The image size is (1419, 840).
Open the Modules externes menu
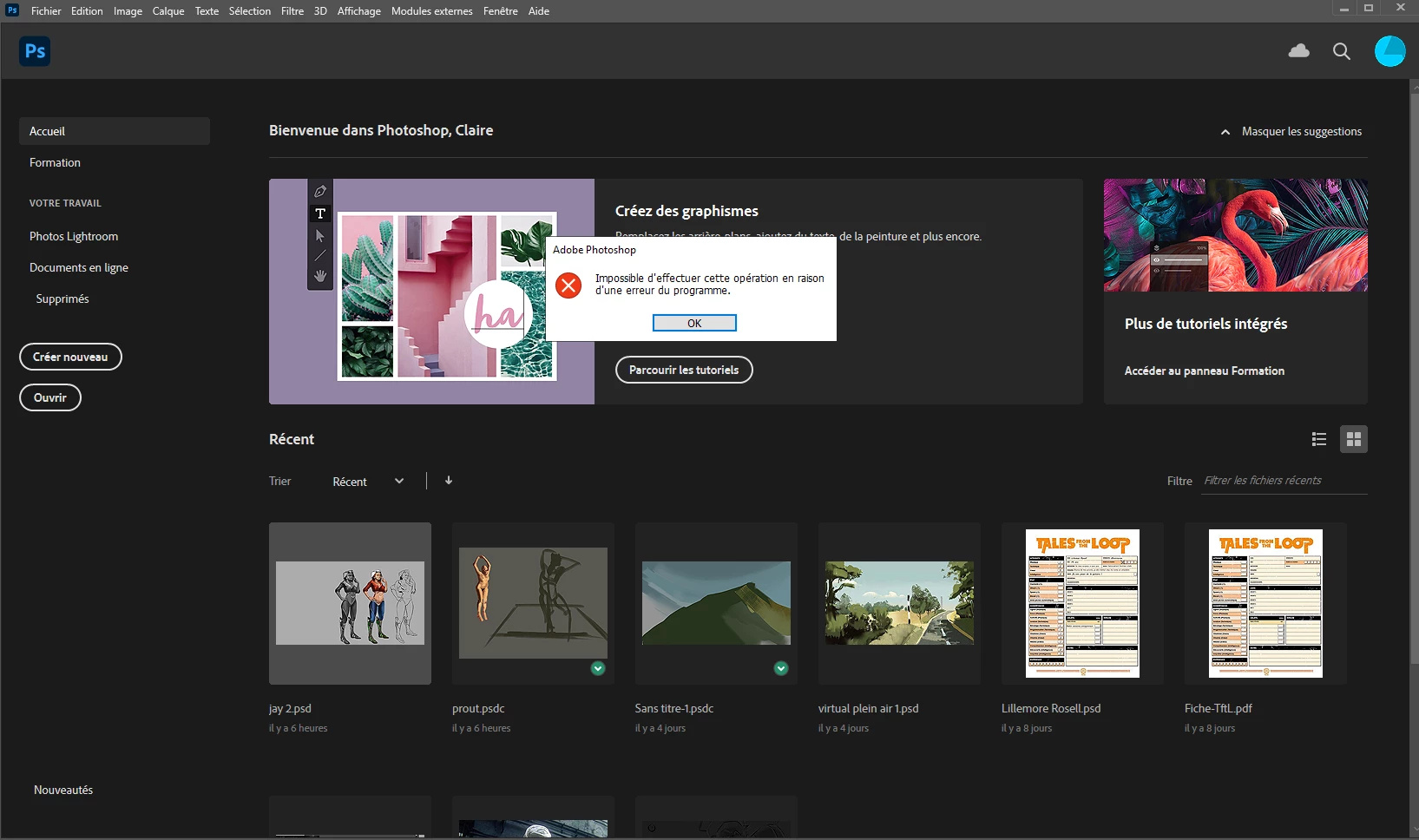[432, 11]
